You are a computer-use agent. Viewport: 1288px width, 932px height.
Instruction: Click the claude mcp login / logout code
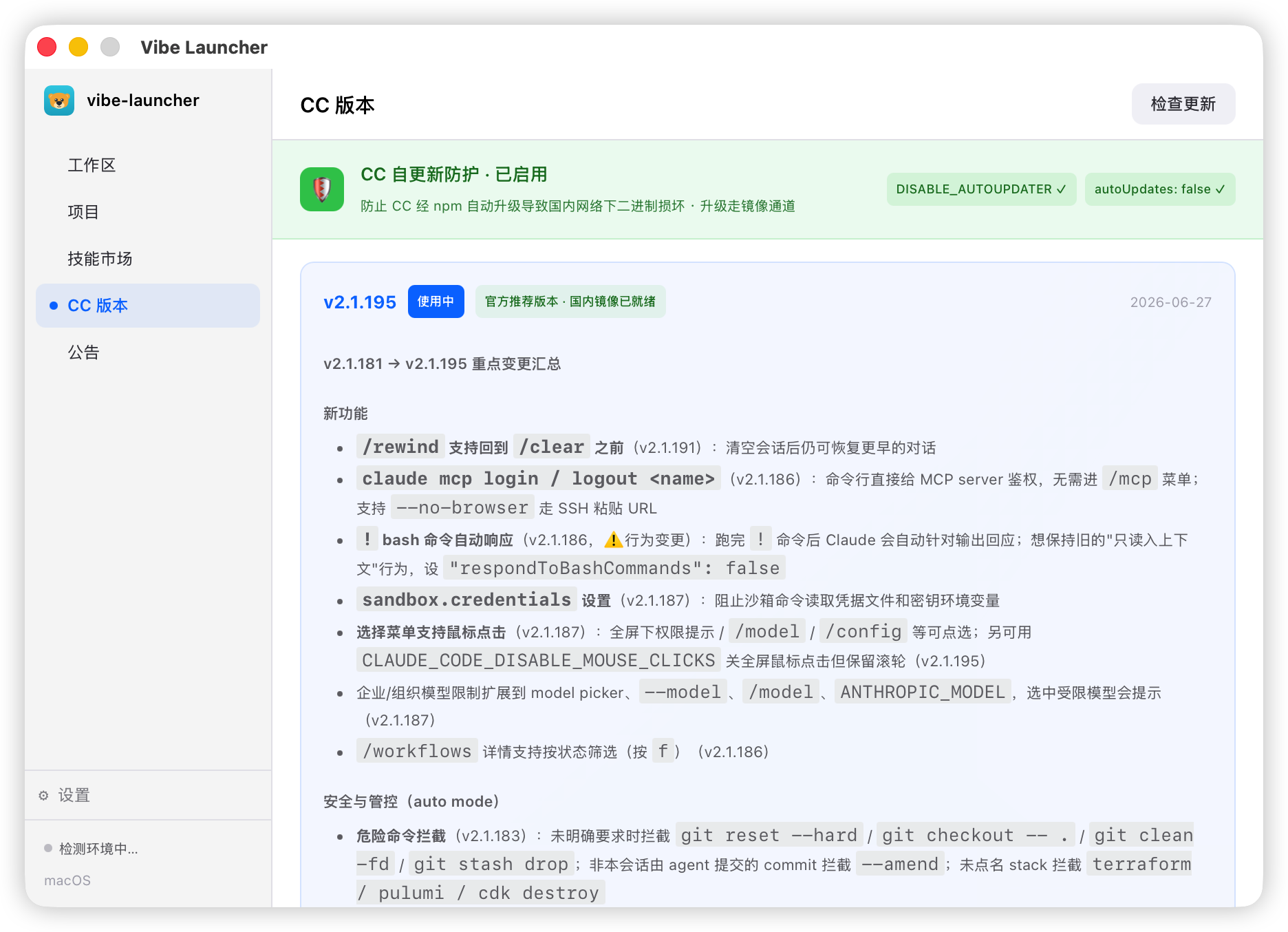pyautogui.click(x=539, y=478)
